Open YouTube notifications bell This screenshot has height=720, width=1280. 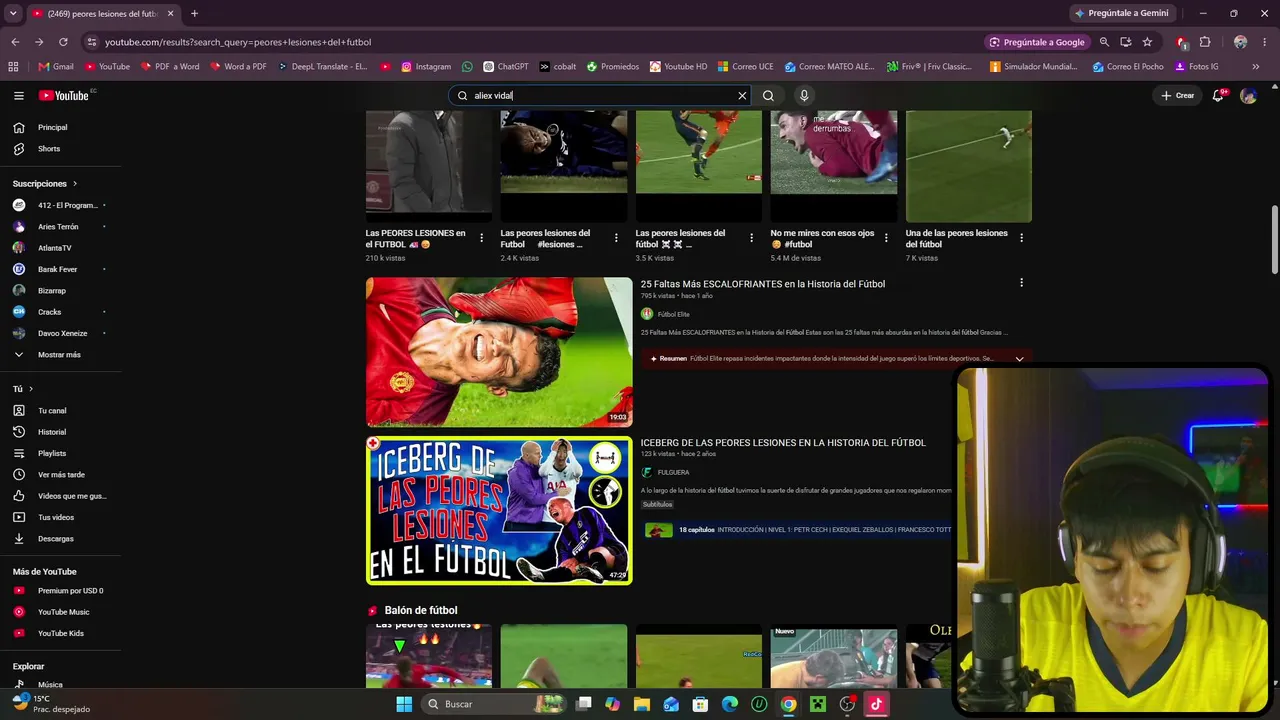tap(1218, 96)
